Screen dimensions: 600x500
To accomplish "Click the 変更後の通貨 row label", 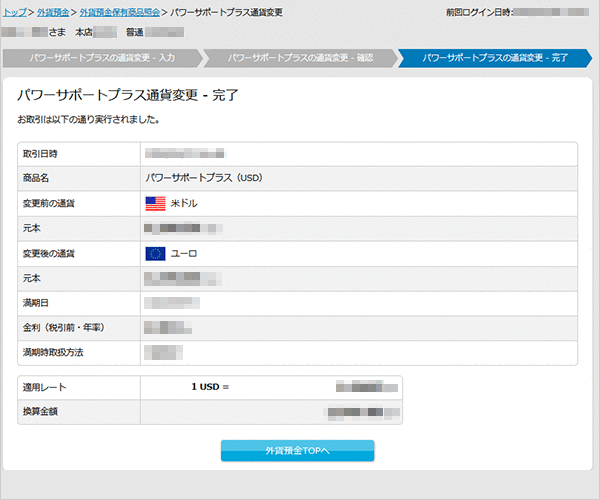I will (49, 254).
